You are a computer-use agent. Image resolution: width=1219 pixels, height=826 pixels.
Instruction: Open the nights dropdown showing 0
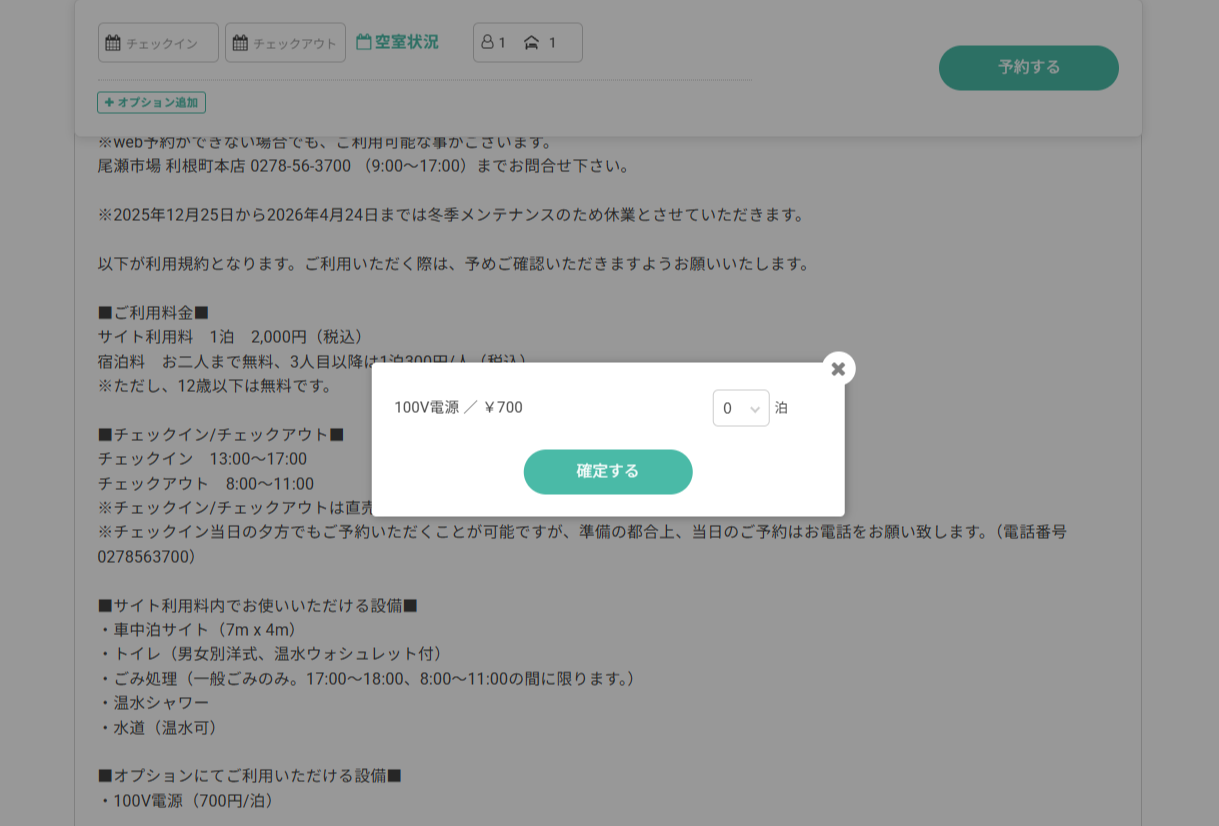(740, 408)
